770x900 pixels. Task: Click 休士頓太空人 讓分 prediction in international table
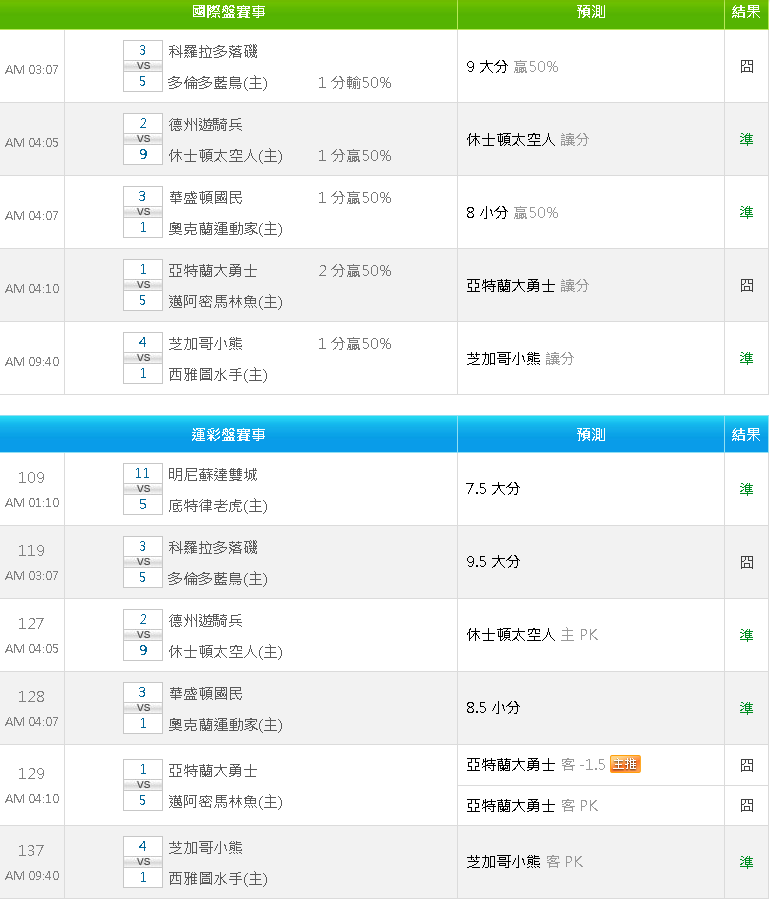click(x=527, y=139)
